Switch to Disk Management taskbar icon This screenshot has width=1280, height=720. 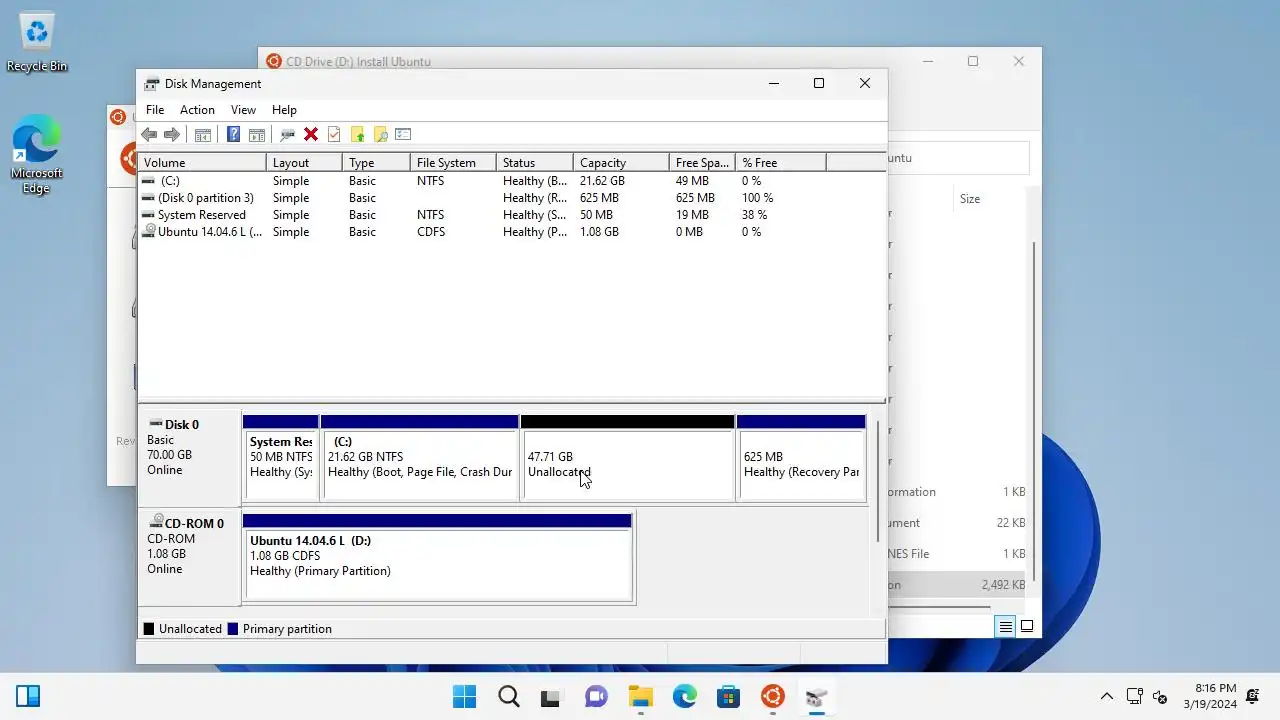(816, 696)
